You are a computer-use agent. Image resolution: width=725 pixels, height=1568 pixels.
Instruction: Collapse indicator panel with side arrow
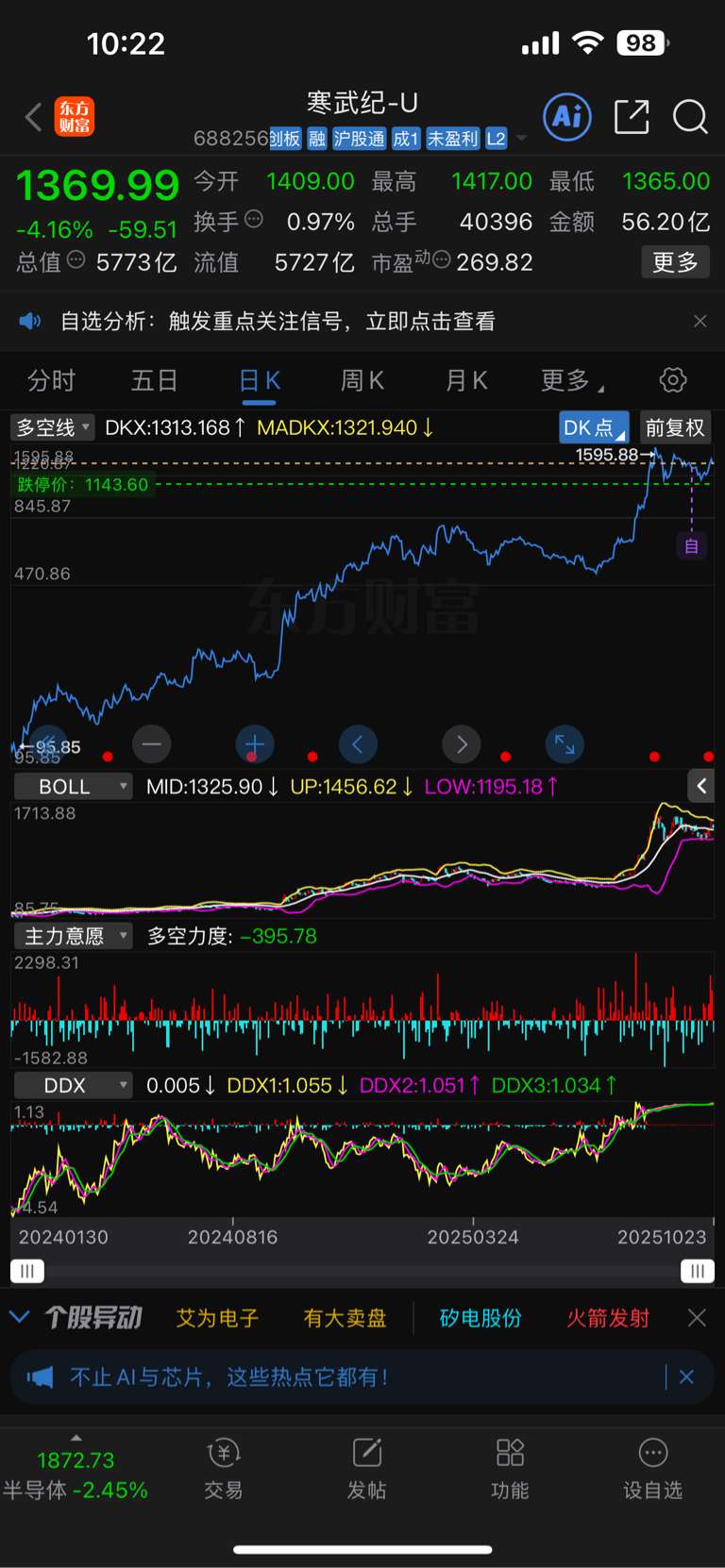pyautogui.click(x=701, y=786)
